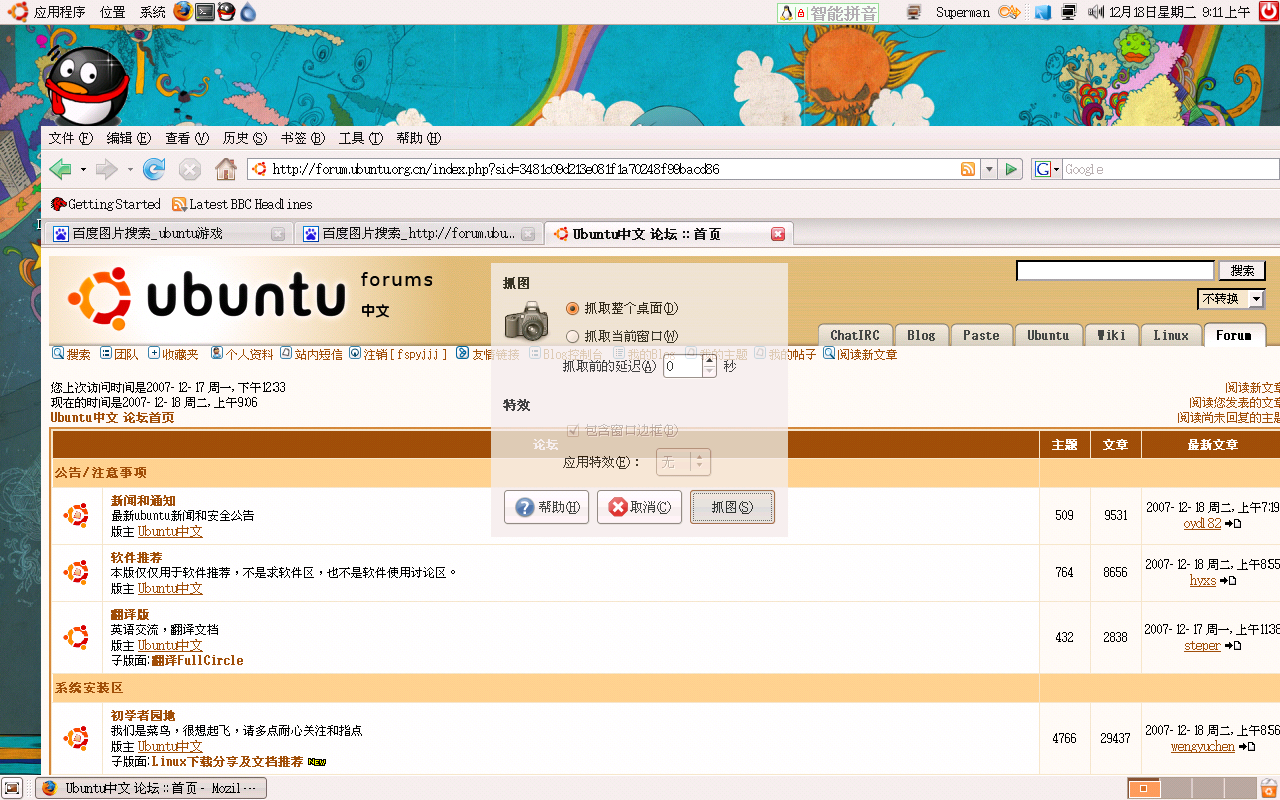Click the Google search box in Firefox
1280x800 pixels.
click(1170, 169)
